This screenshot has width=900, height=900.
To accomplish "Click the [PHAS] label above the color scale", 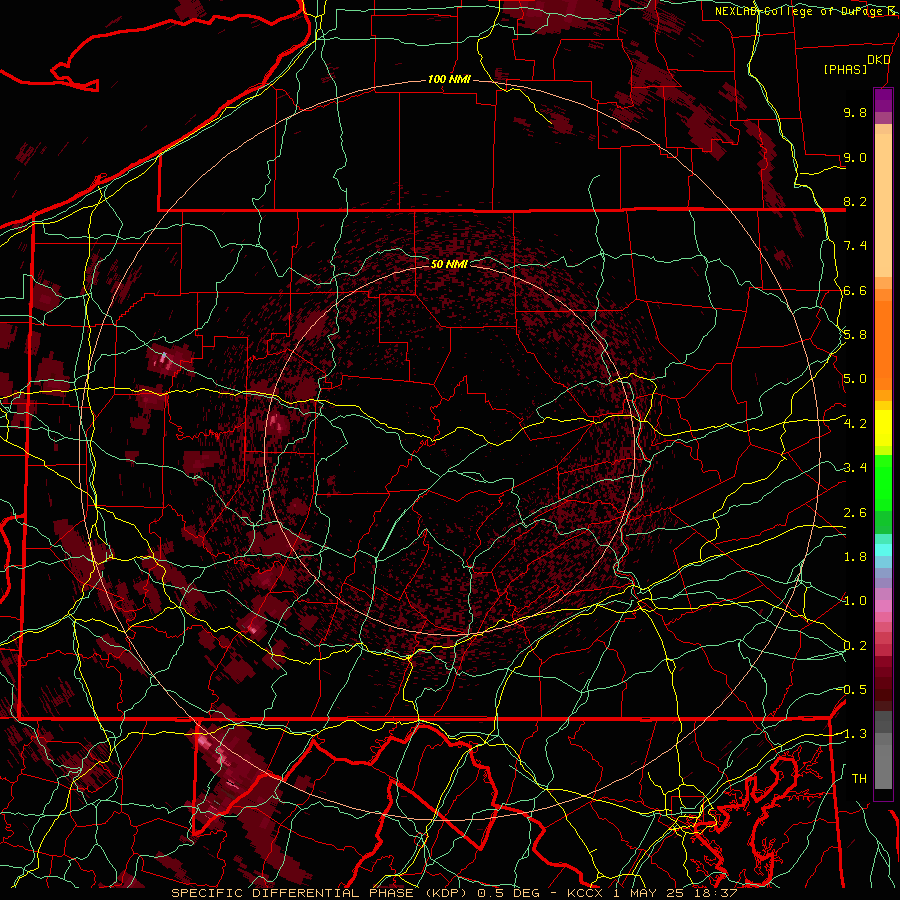I will [845, 69].
